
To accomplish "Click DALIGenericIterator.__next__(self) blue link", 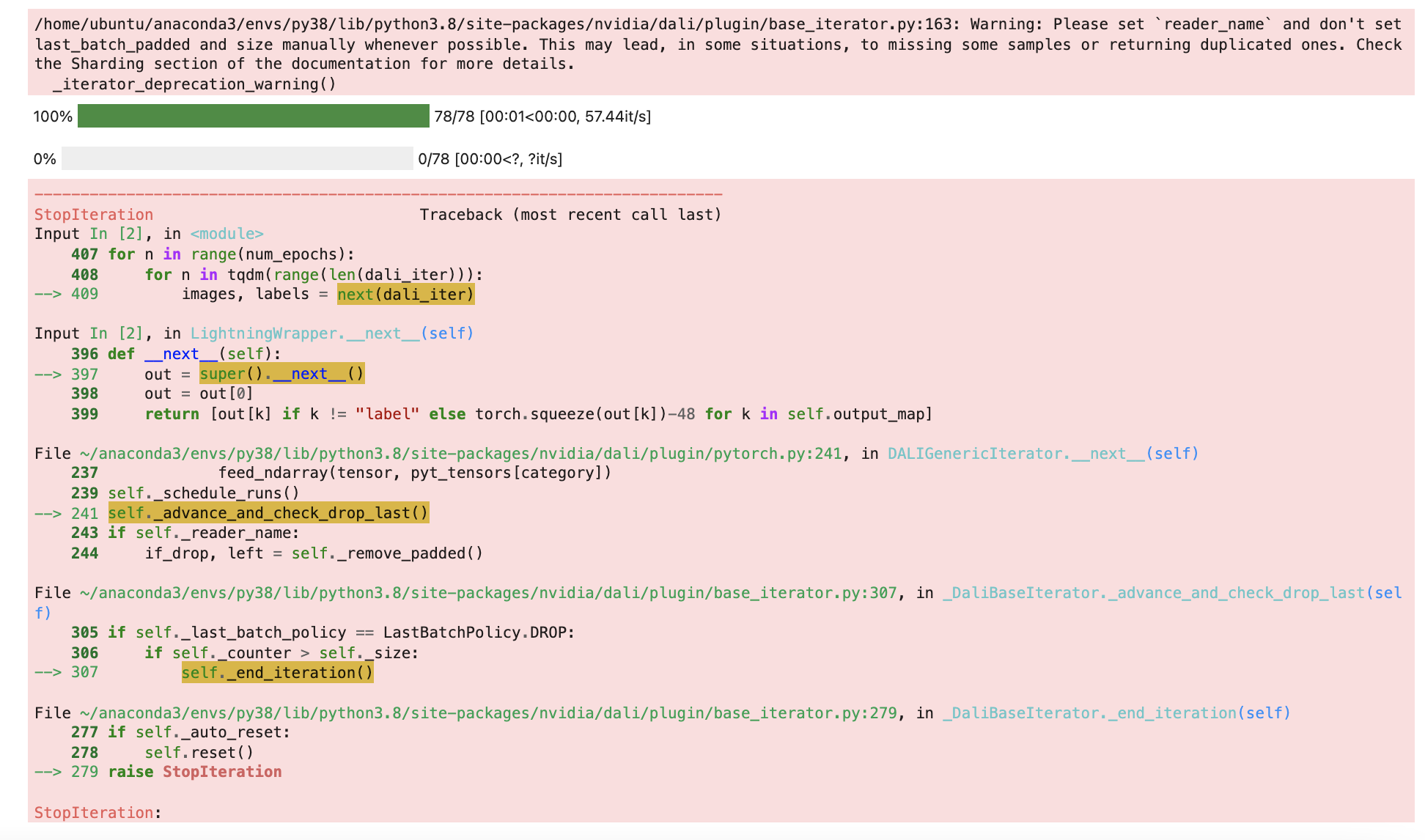I will [x=1041, y=453].
